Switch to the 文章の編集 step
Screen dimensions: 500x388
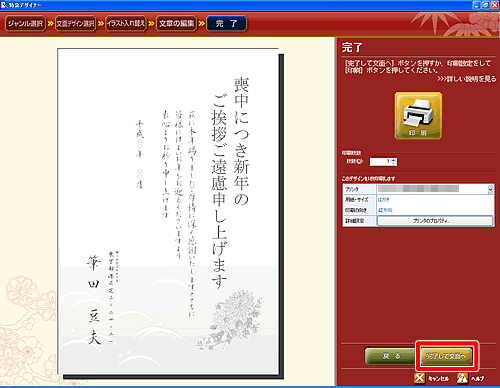pyautogui.click(x=176, y=24)
